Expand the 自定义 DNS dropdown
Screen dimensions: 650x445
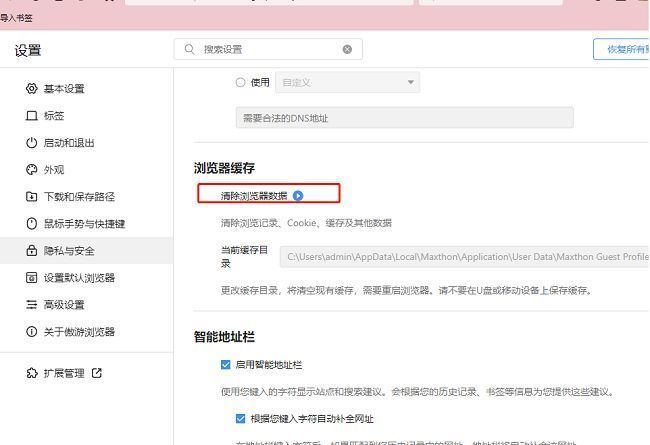411,82
